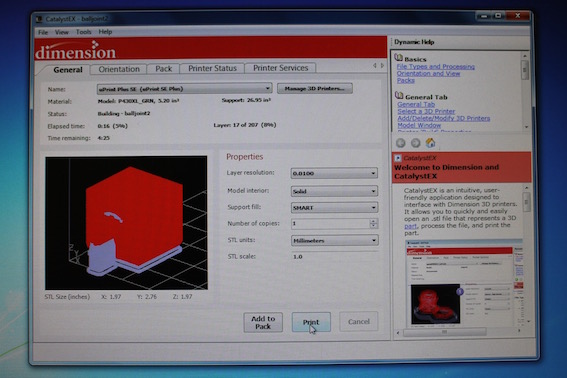Viewport: 567px width, 378px height.
Task: Open the General Tab help link
Action: (x=416, y=104)
